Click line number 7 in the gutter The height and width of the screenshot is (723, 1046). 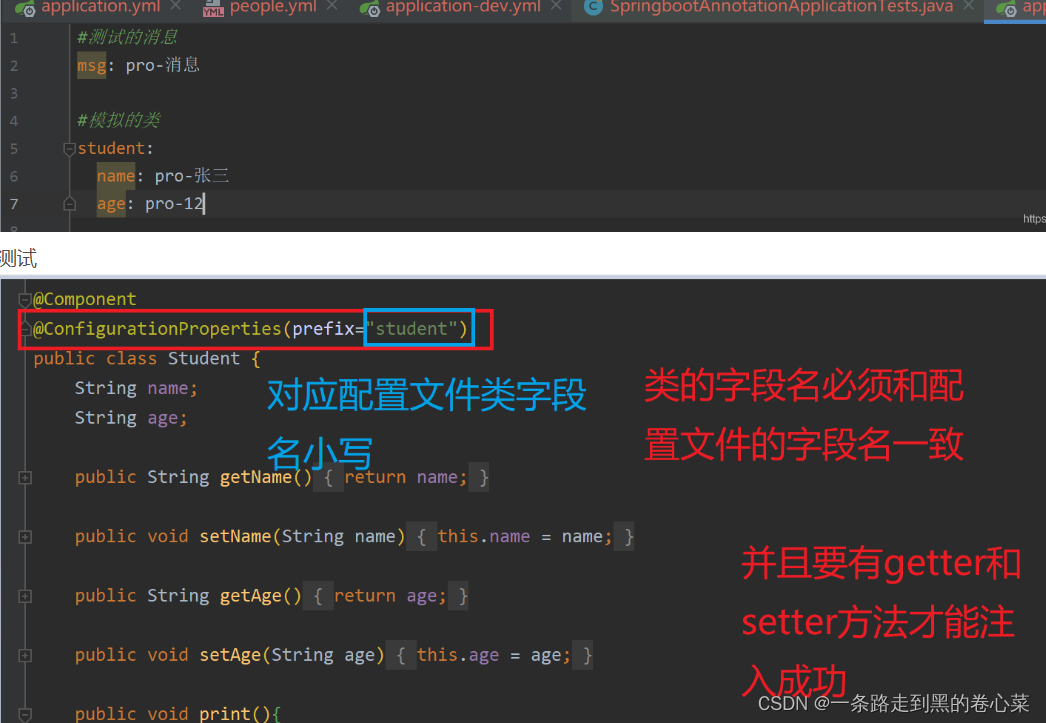pos(12,203)
